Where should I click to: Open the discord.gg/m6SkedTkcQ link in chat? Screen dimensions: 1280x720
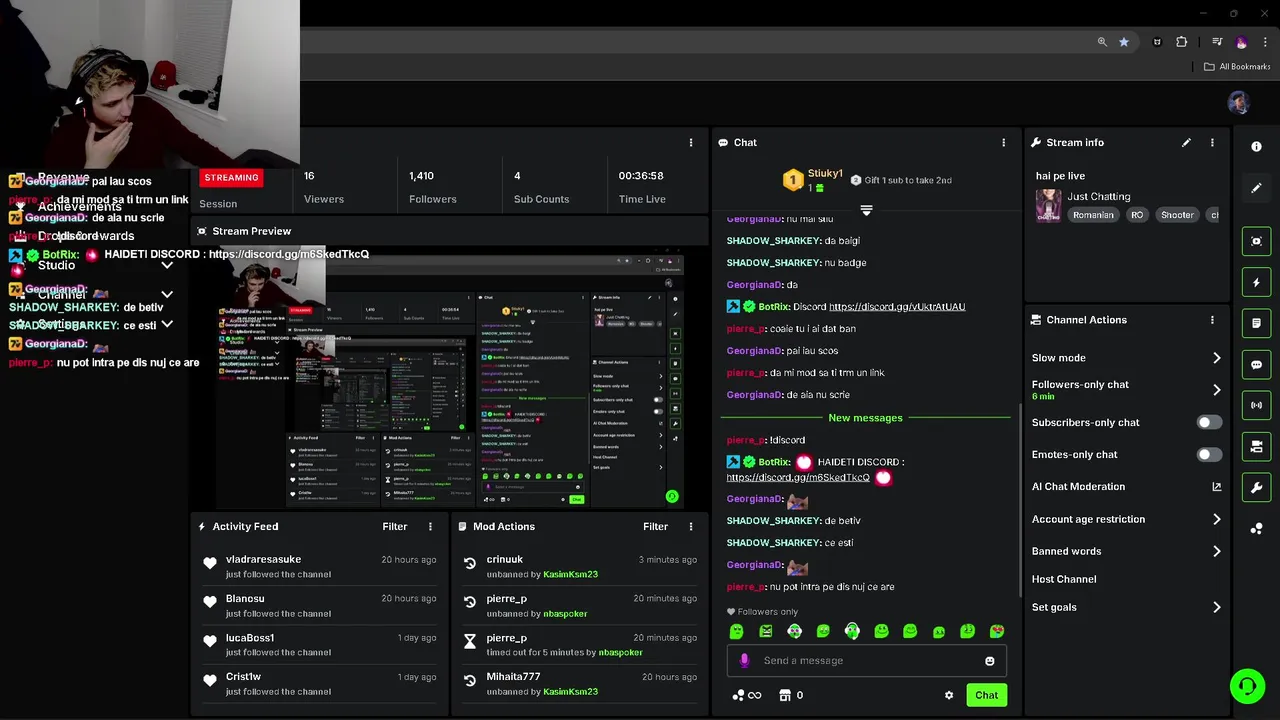pos(798,477)
